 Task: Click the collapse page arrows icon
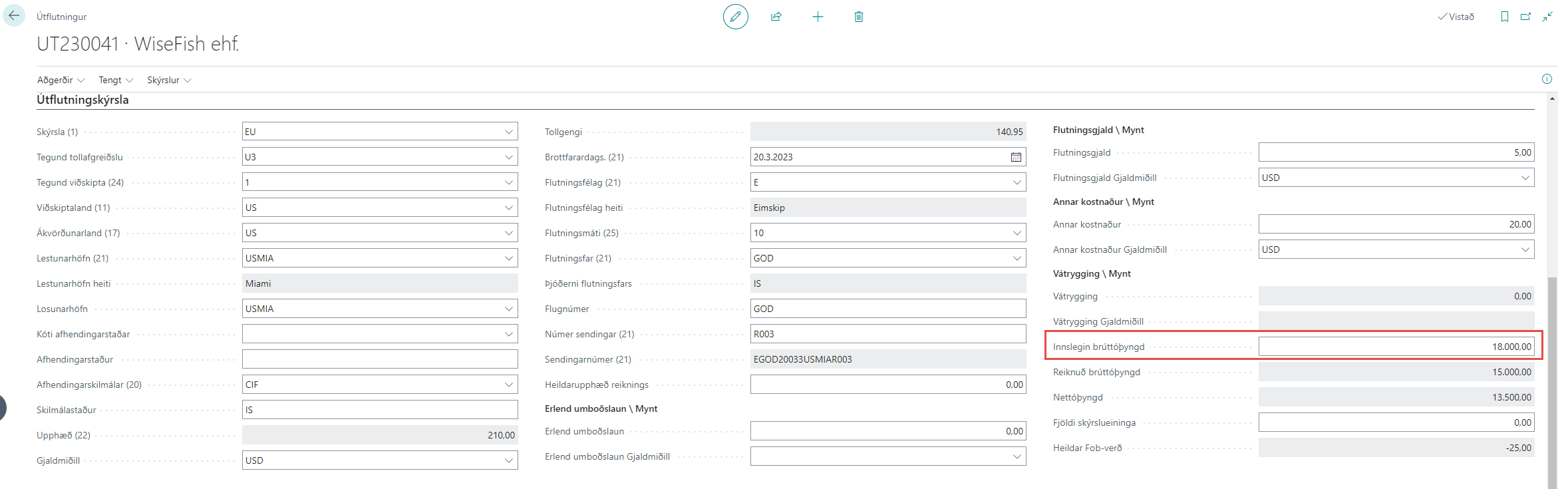point(1548,17)
